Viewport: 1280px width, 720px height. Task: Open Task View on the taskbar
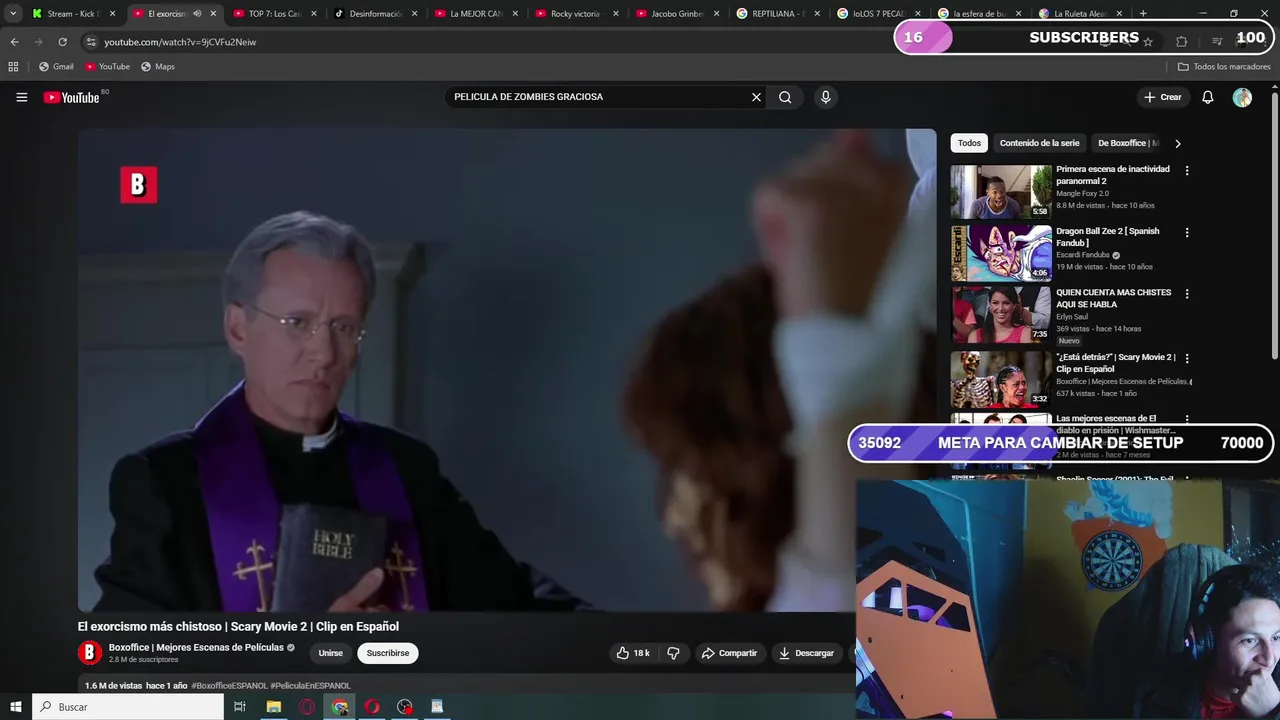tap(240, 707)
